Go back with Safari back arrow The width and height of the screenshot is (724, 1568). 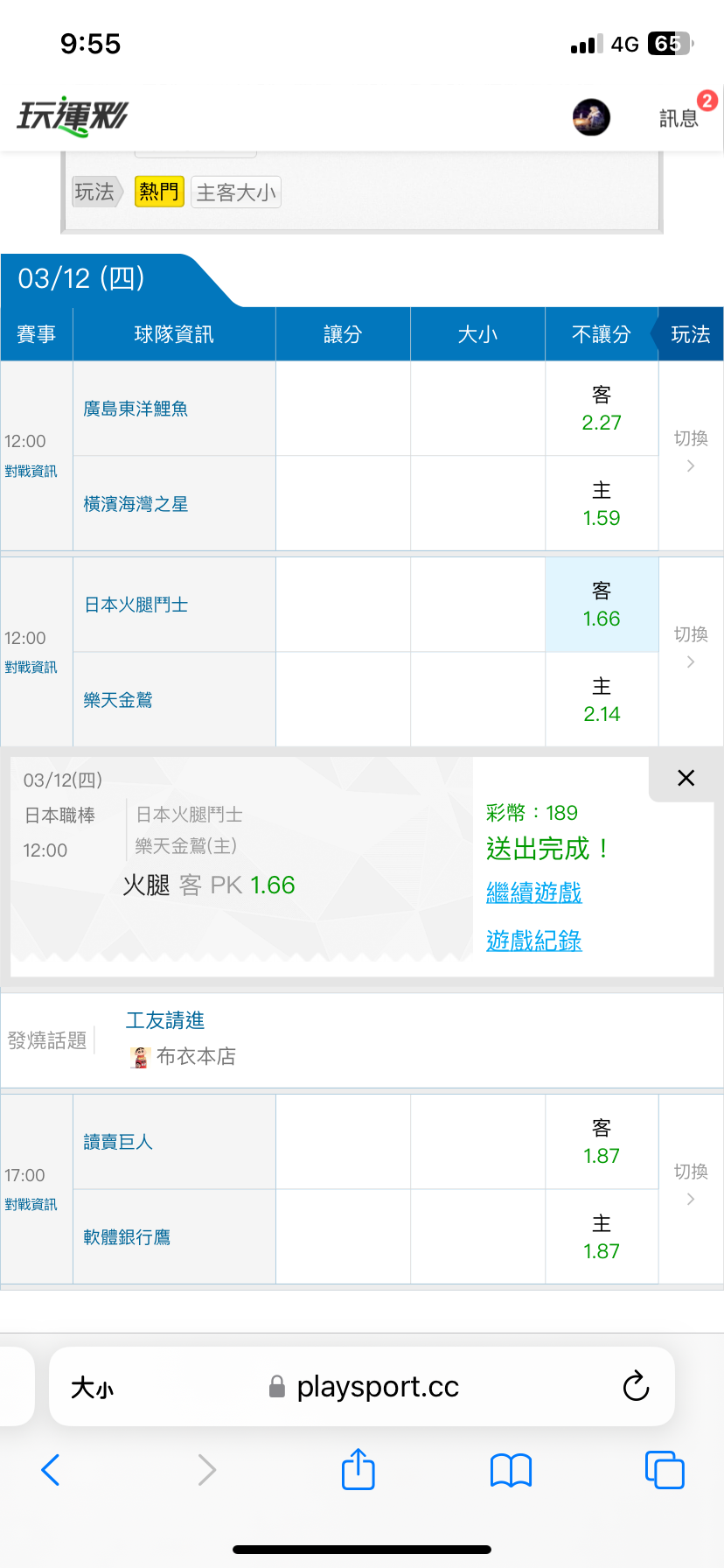coord(51,1470)
